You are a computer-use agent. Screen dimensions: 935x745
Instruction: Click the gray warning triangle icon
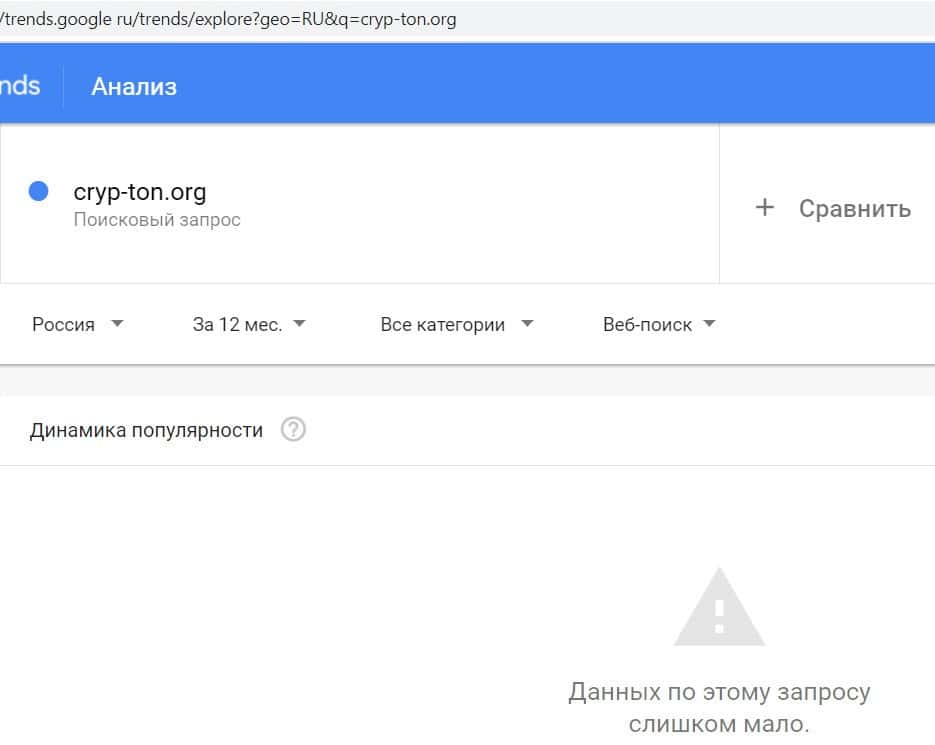[719, 608]
